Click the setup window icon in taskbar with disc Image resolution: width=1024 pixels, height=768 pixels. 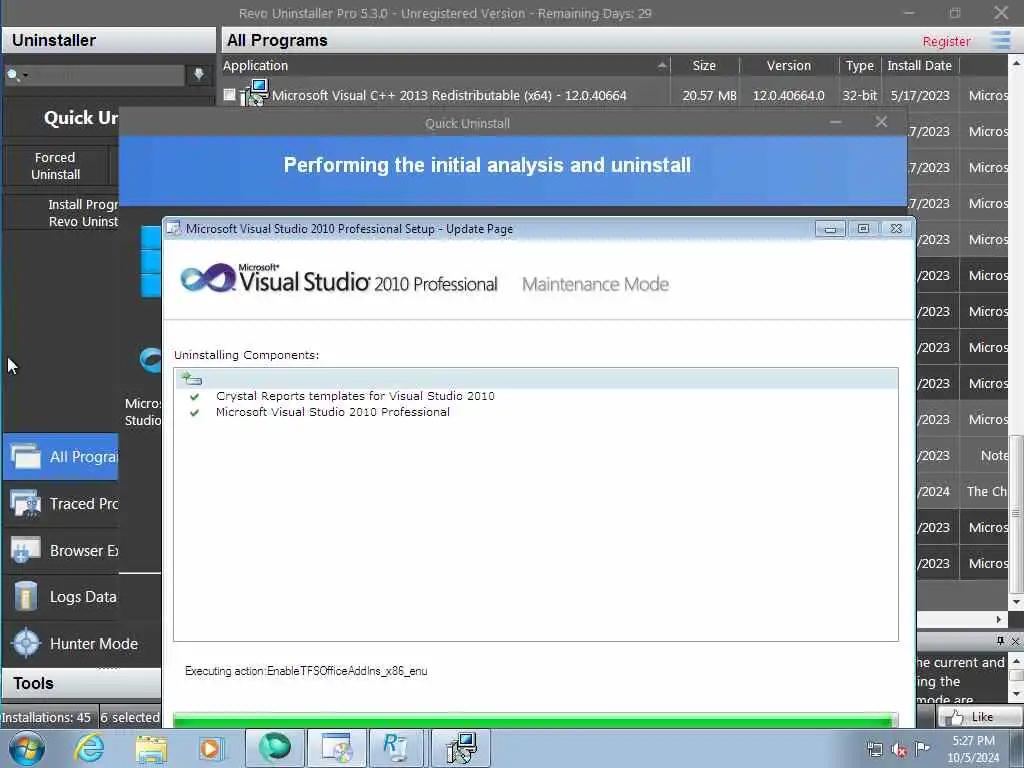336,748
